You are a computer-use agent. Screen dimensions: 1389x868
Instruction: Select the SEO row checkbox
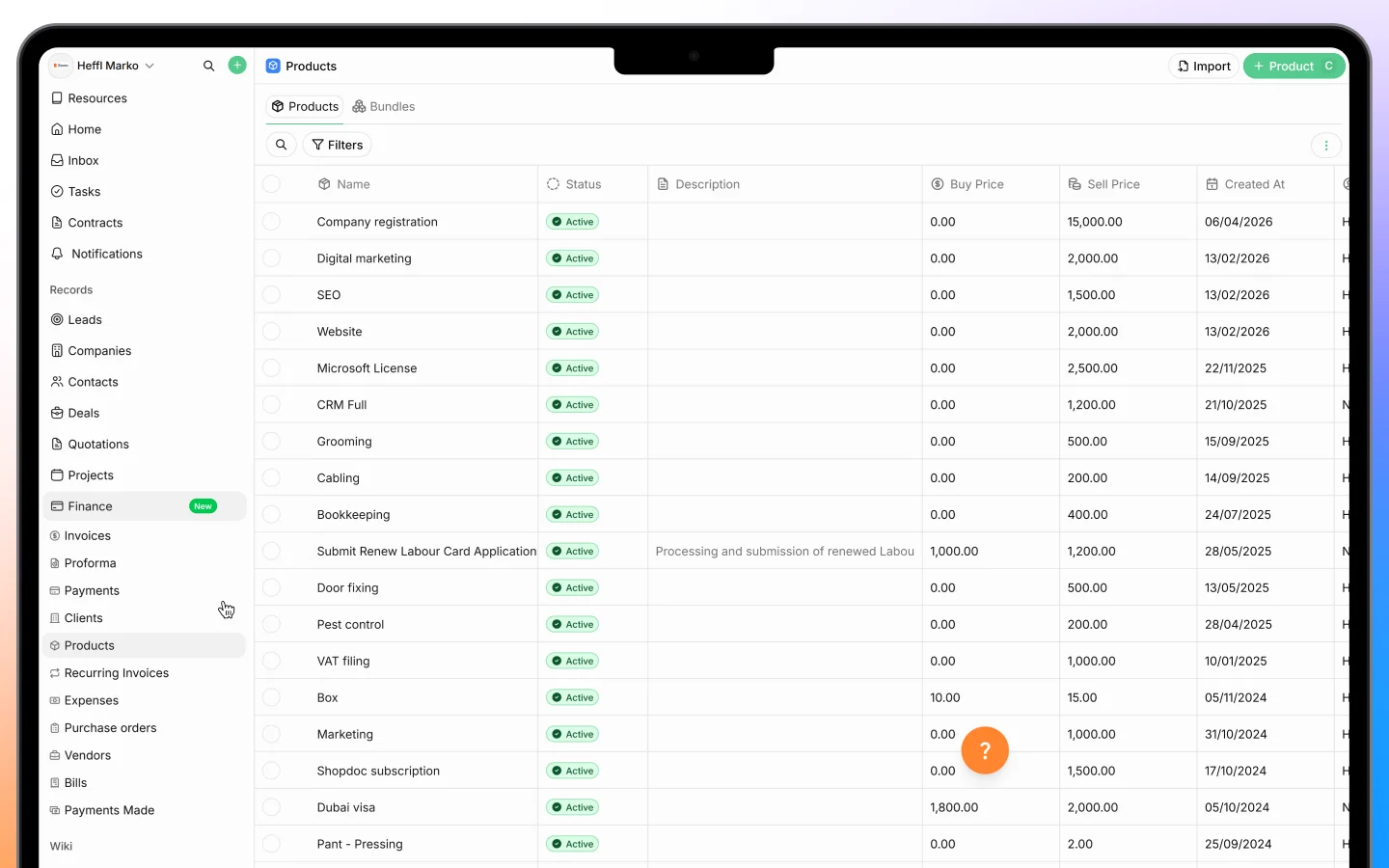pyautogui.click(x=271, y=295)
